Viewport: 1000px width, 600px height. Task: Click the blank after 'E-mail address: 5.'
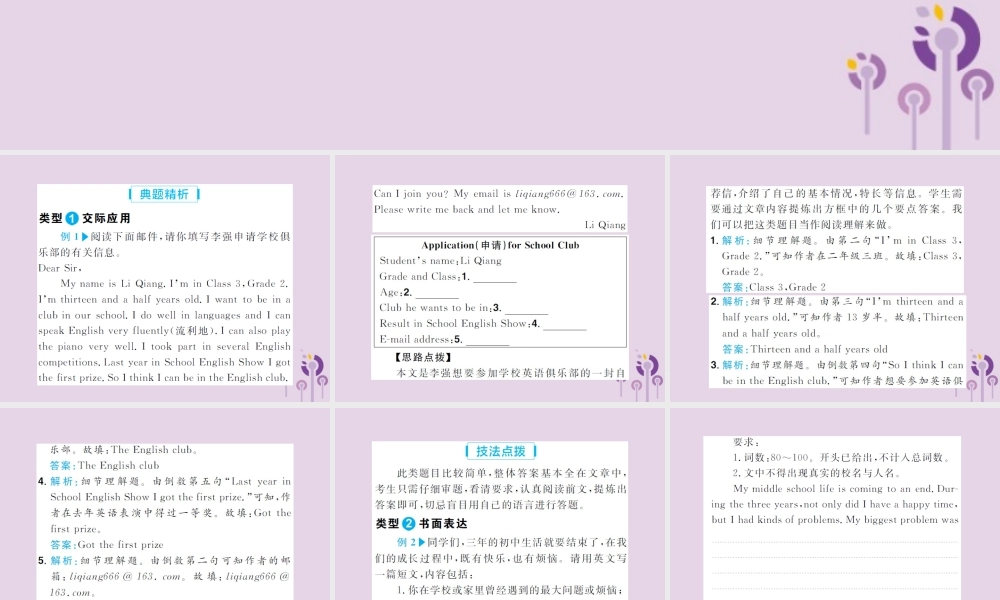click(487, 340)
